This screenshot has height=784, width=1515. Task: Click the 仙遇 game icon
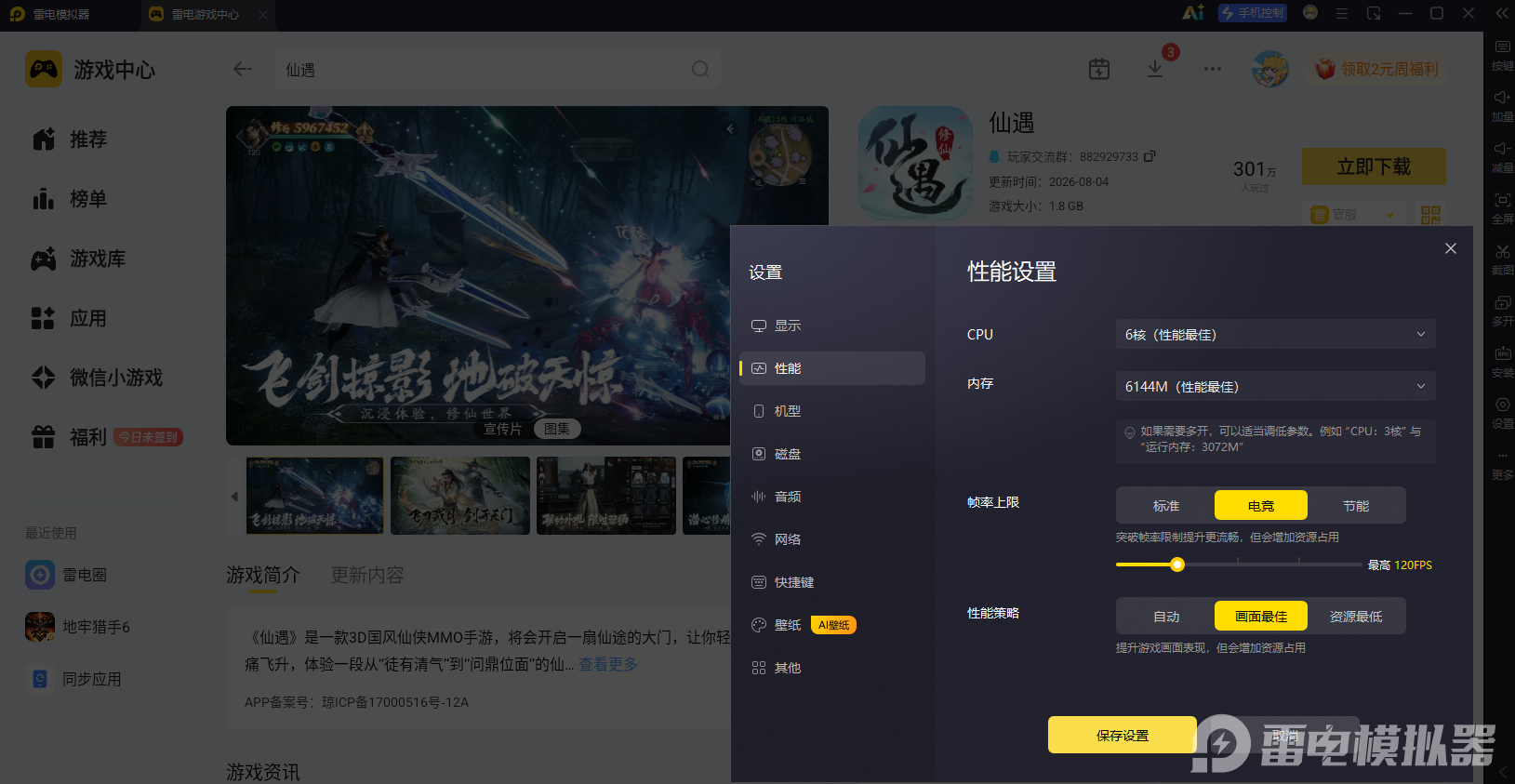pos(915,164)
